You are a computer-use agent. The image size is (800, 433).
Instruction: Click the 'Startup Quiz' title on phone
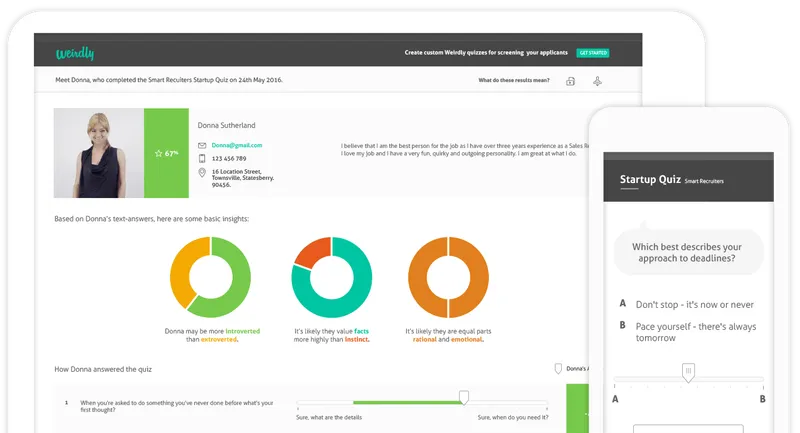tap(650, 180)
